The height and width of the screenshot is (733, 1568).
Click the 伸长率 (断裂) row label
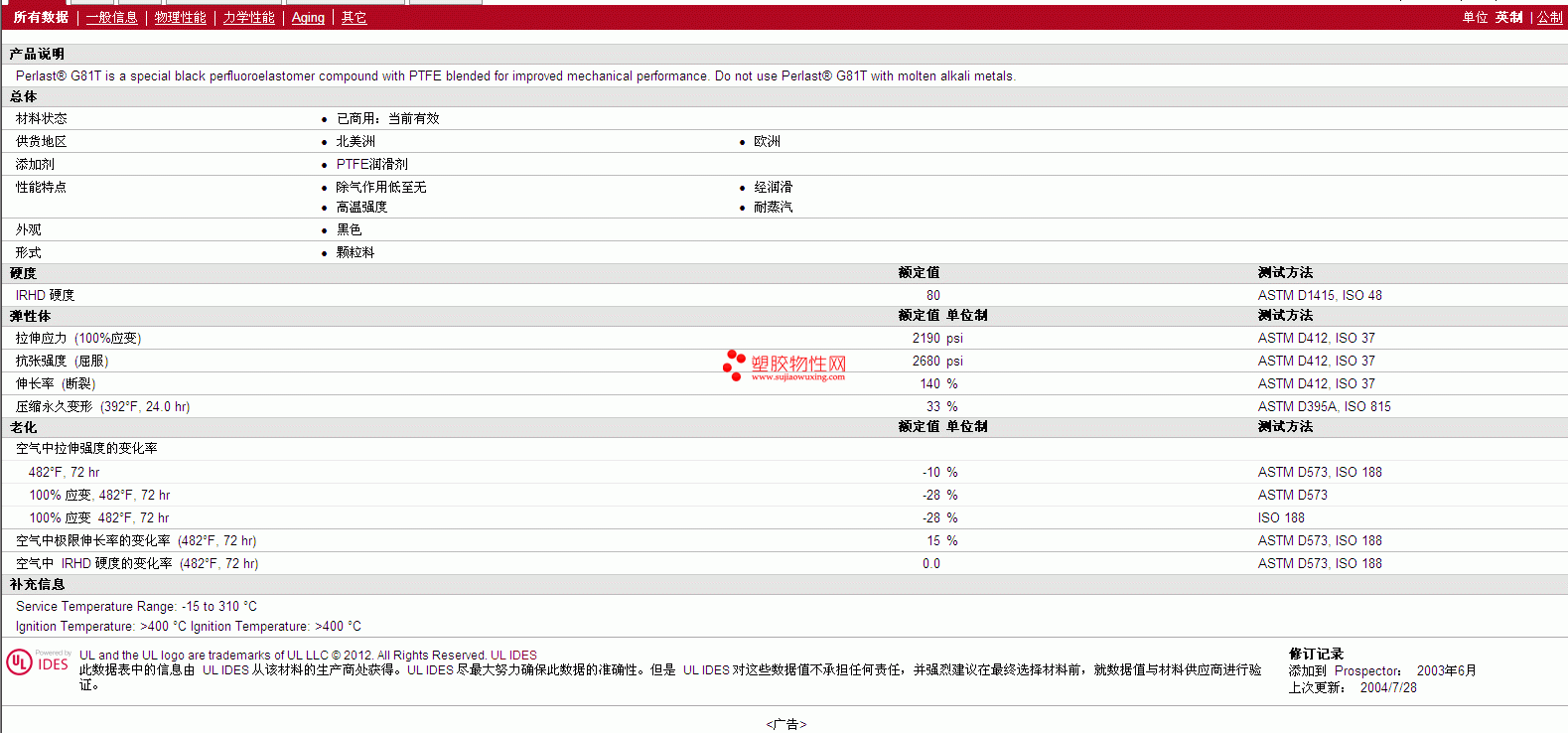(x=56, y=383)
